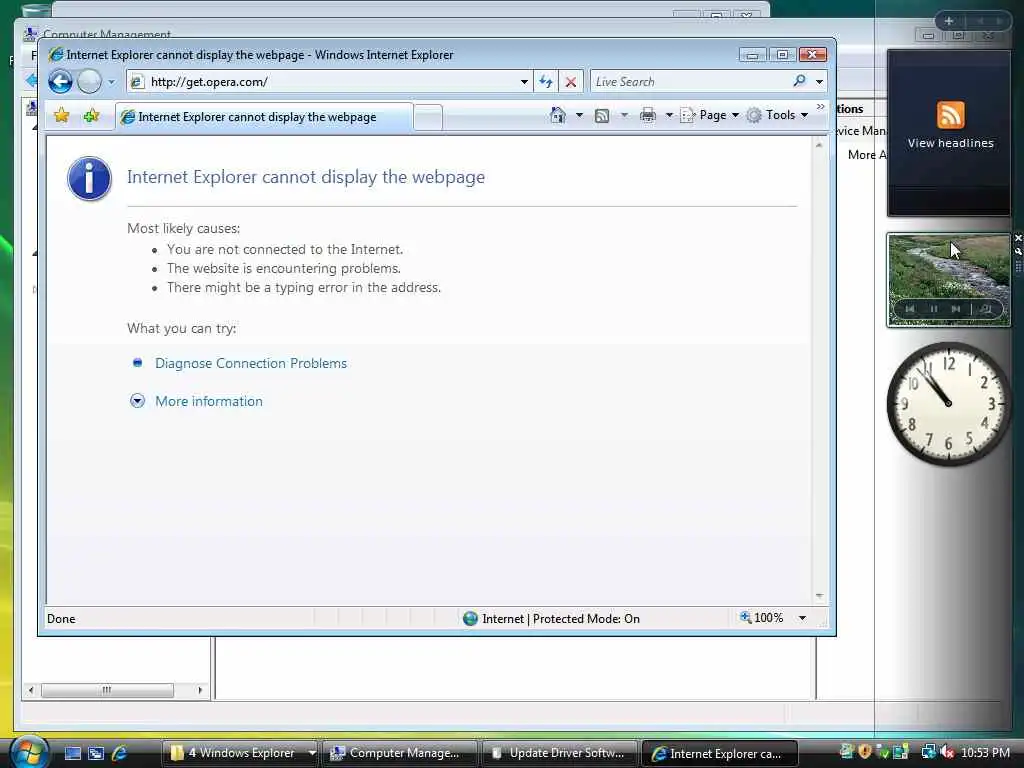Open the Tools menu

pos(777,116)
